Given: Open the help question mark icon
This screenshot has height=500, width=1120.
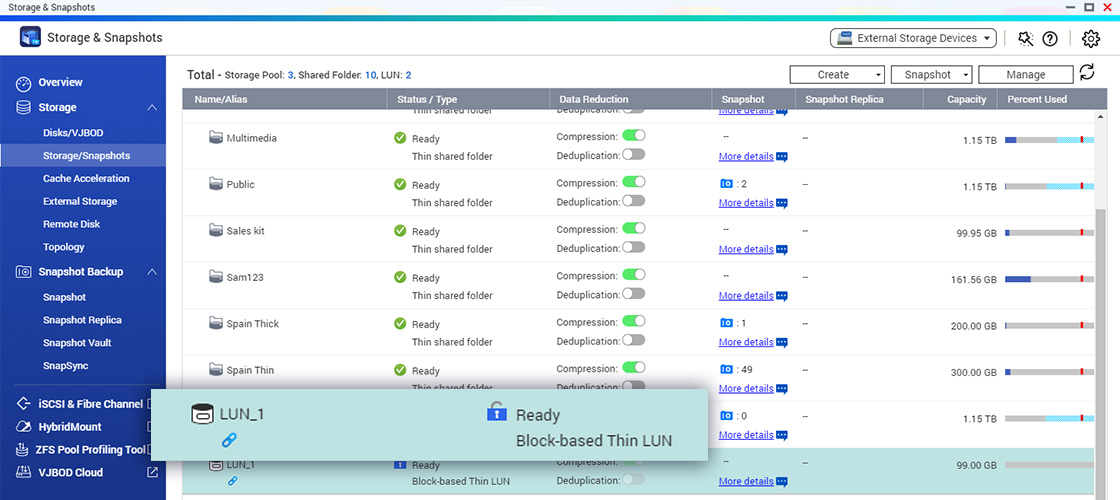Looking at the screenshot, I should coord(1050,39).
